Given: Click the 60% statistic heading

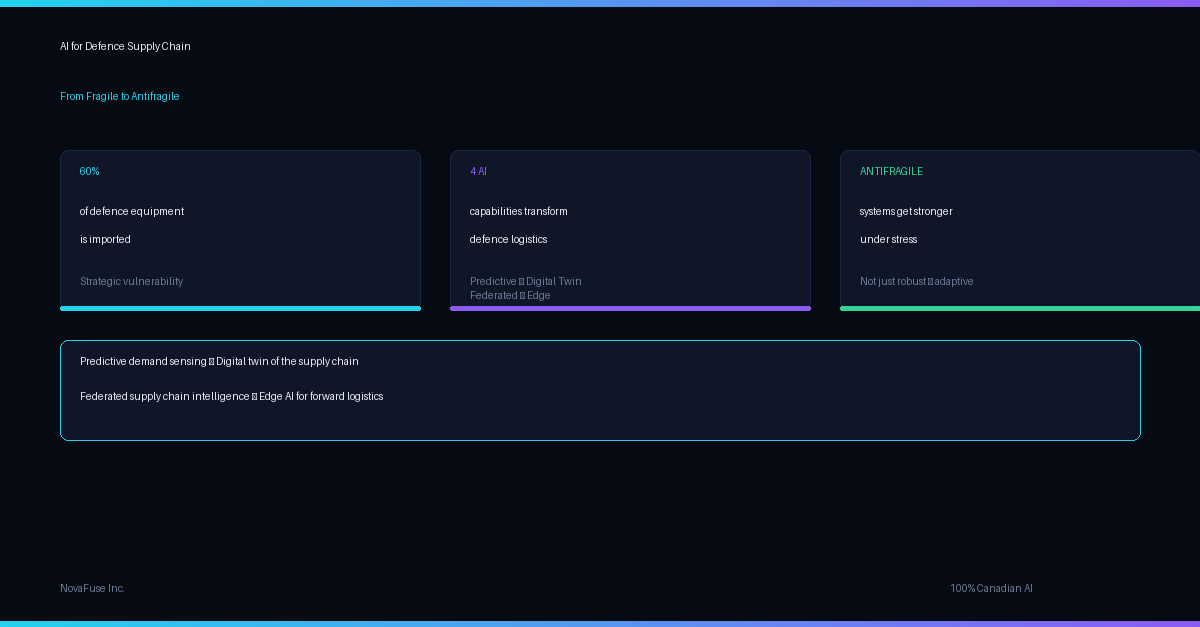Looking at the screenshot, I should (x=90, y=171).
